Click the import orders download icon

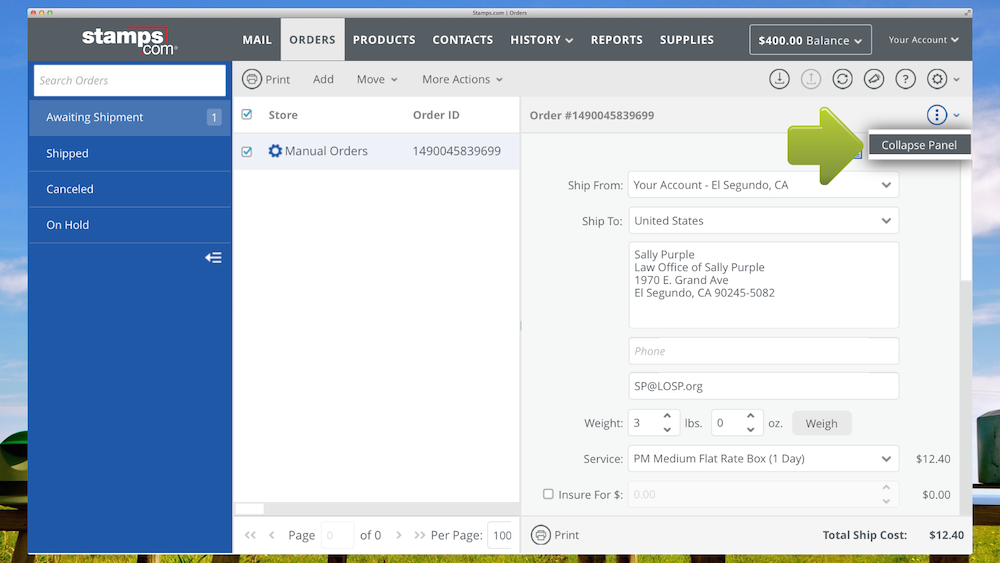tap(778, 79)
